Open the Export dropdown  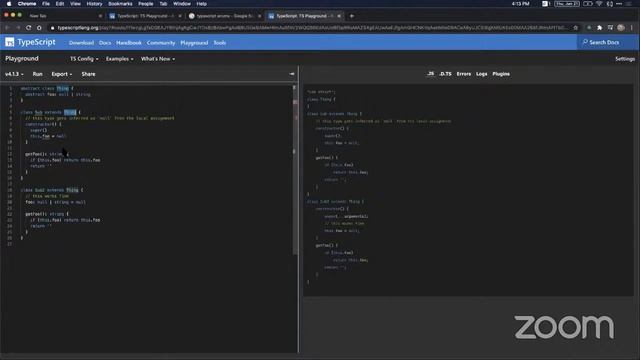(x=62, y=74)
